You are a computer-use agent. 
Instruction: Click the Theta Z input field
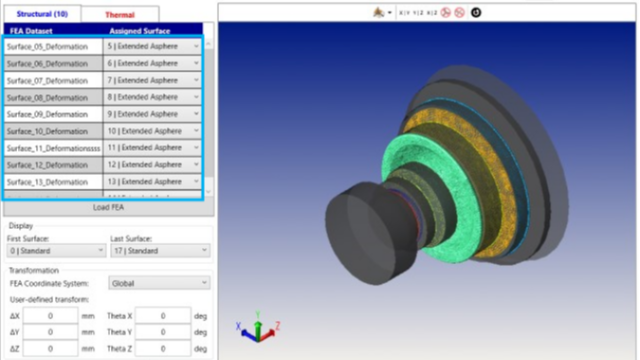coord(163,349)
